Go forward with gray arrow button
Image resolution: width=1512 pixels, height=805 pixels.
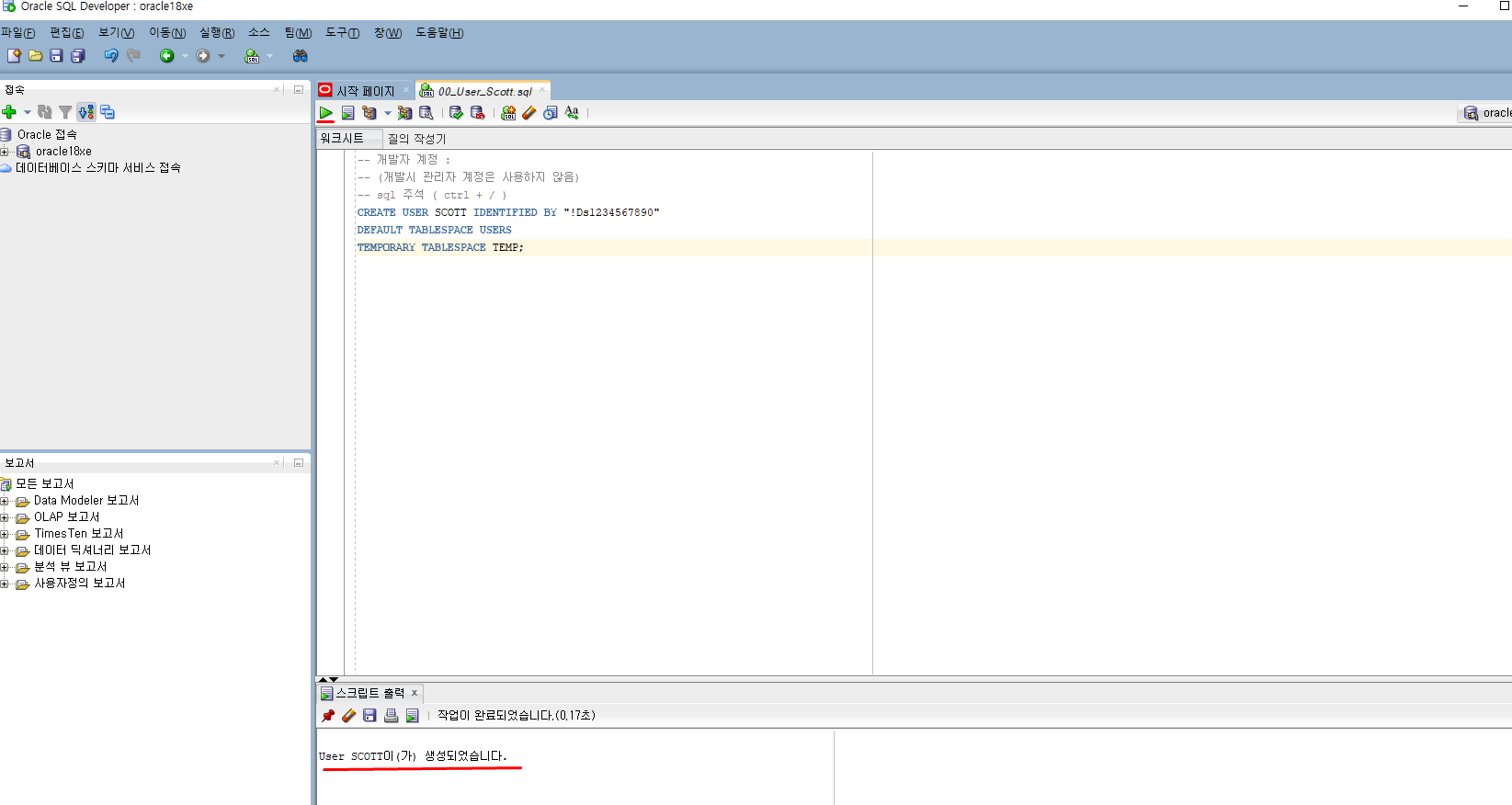pyautogui.click(x=202, y=56)
